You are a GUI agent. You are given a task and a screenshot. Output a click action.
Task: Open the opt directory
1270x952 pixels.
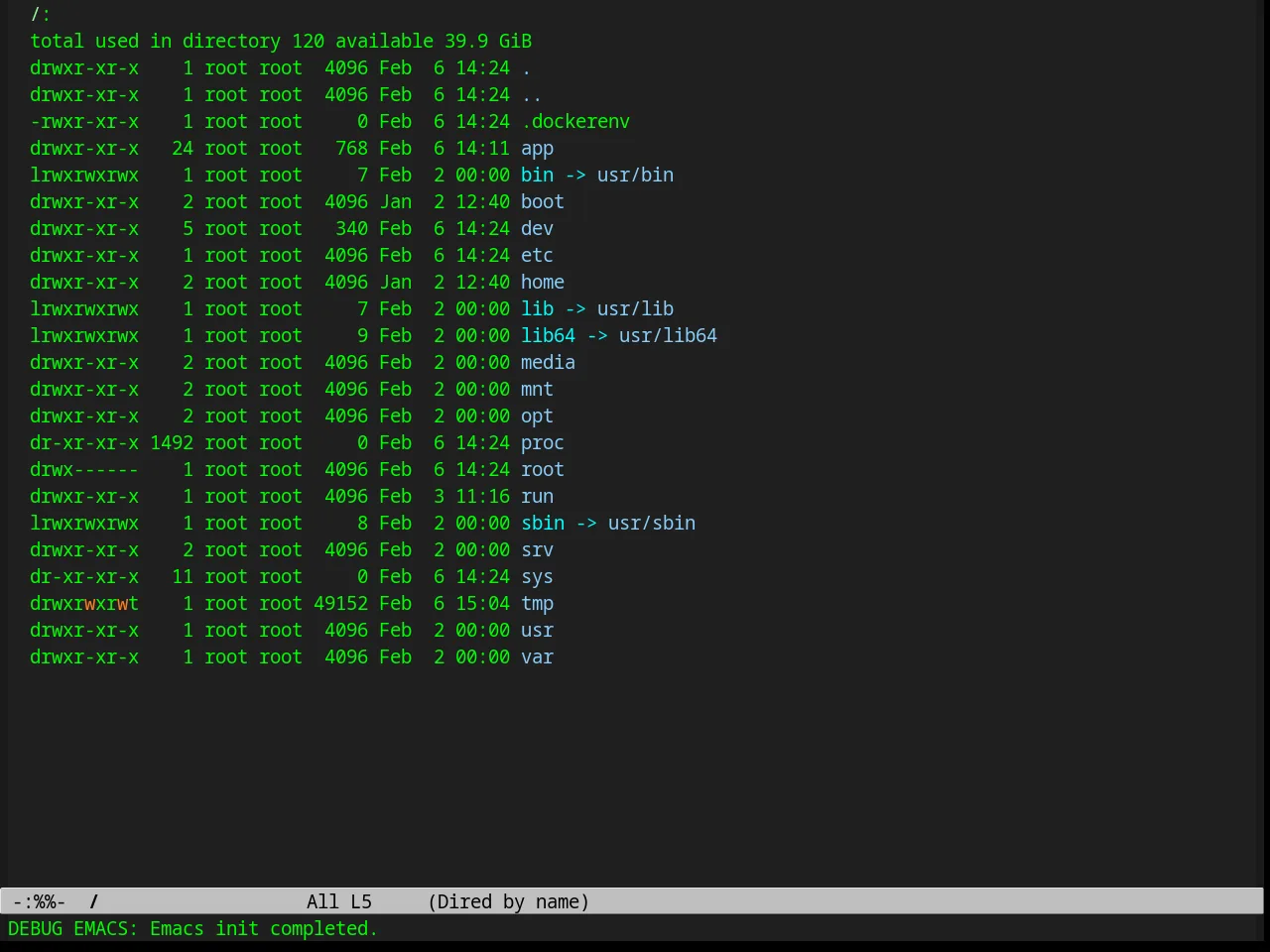tap(537, 416)
